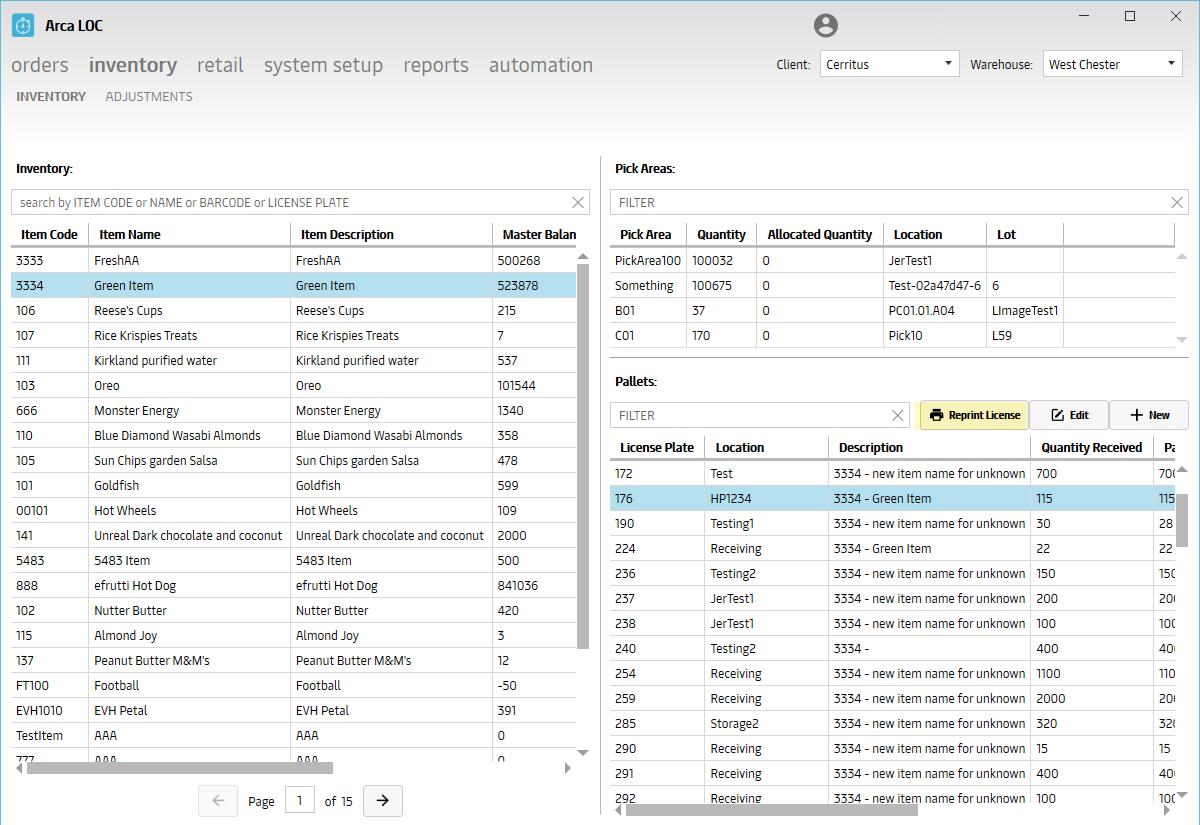Select item FT100 Football row

[293, 685]
